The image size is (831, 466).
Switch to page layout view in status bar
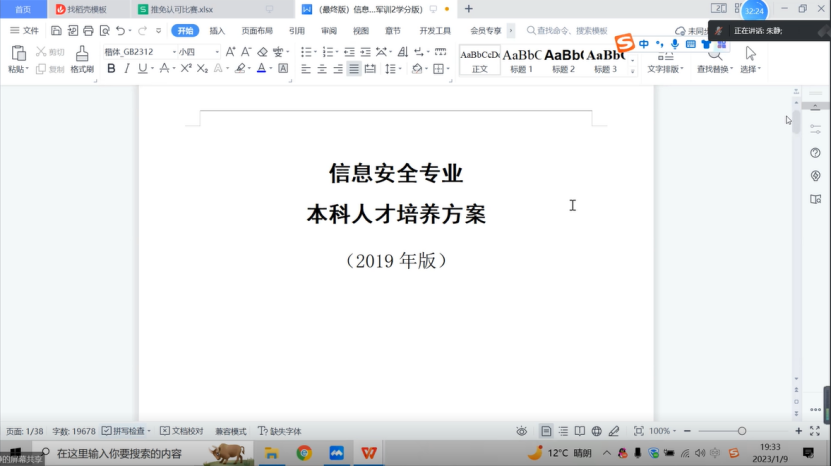pos(546,431)
